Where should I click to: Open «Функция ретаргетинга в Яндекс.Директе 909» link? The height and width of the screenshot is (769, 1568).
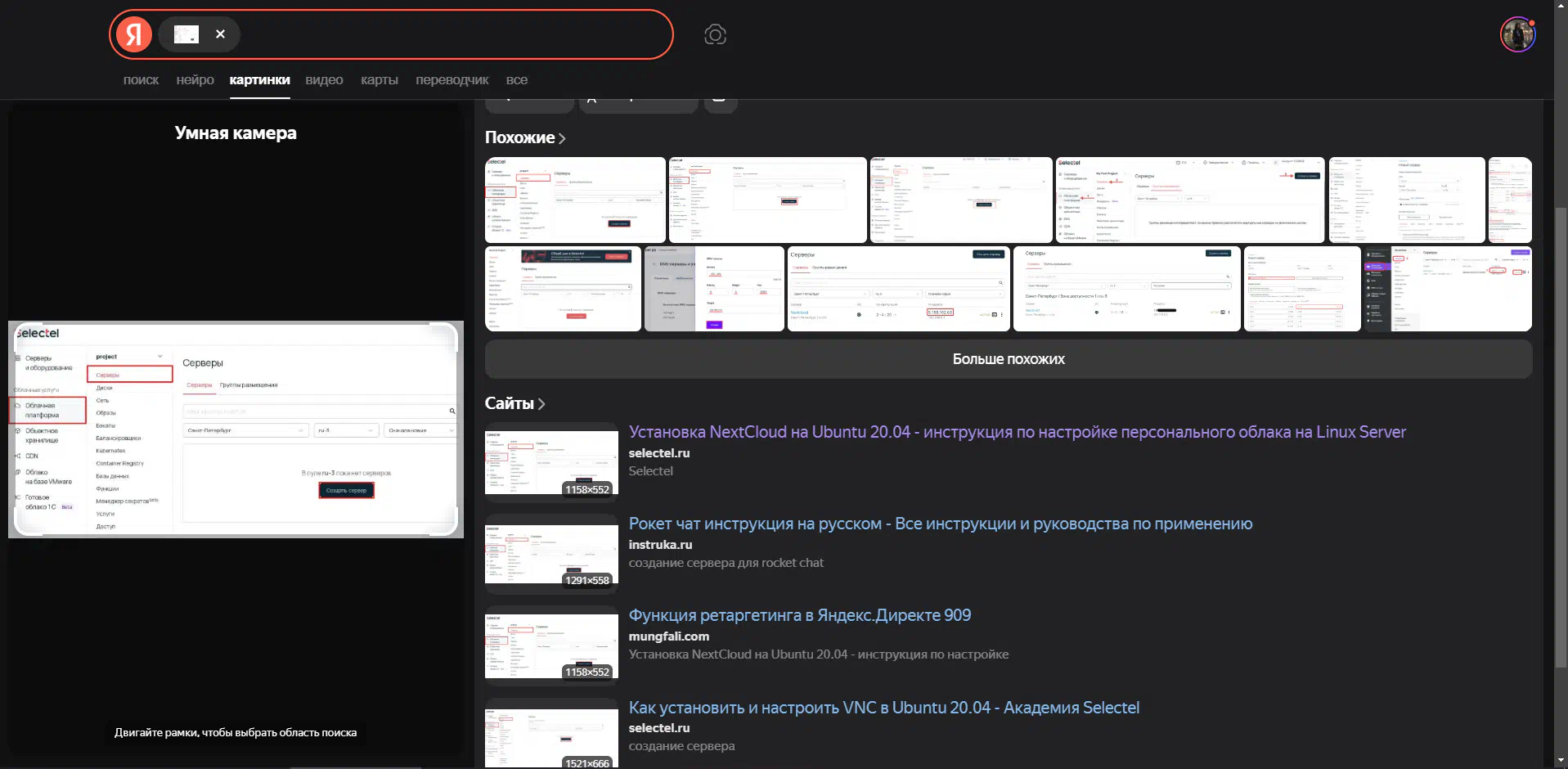799,615
